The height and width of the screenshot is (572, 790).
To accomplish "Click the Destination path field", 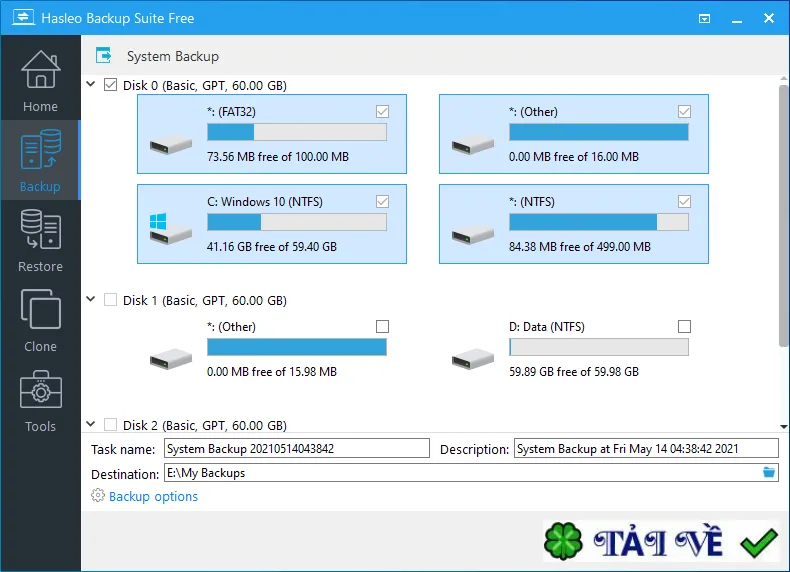I will click(462, 473).
